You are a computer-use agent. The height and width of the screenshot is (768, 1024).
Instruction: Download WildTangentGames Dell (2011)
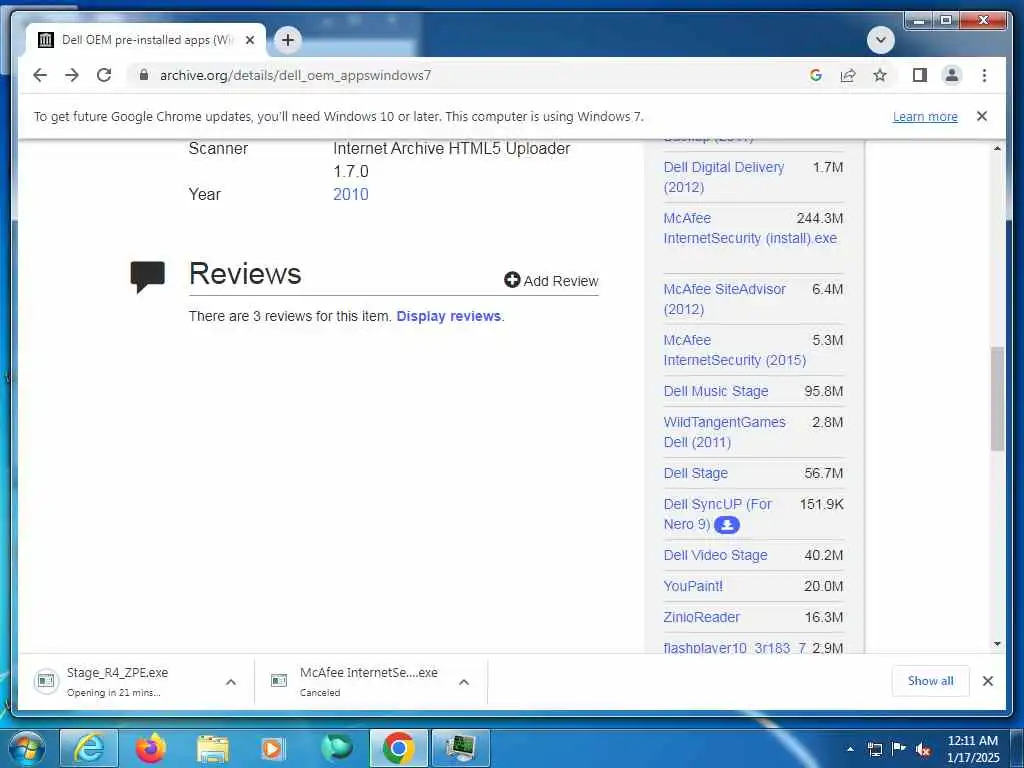click(x=724, y=432)
